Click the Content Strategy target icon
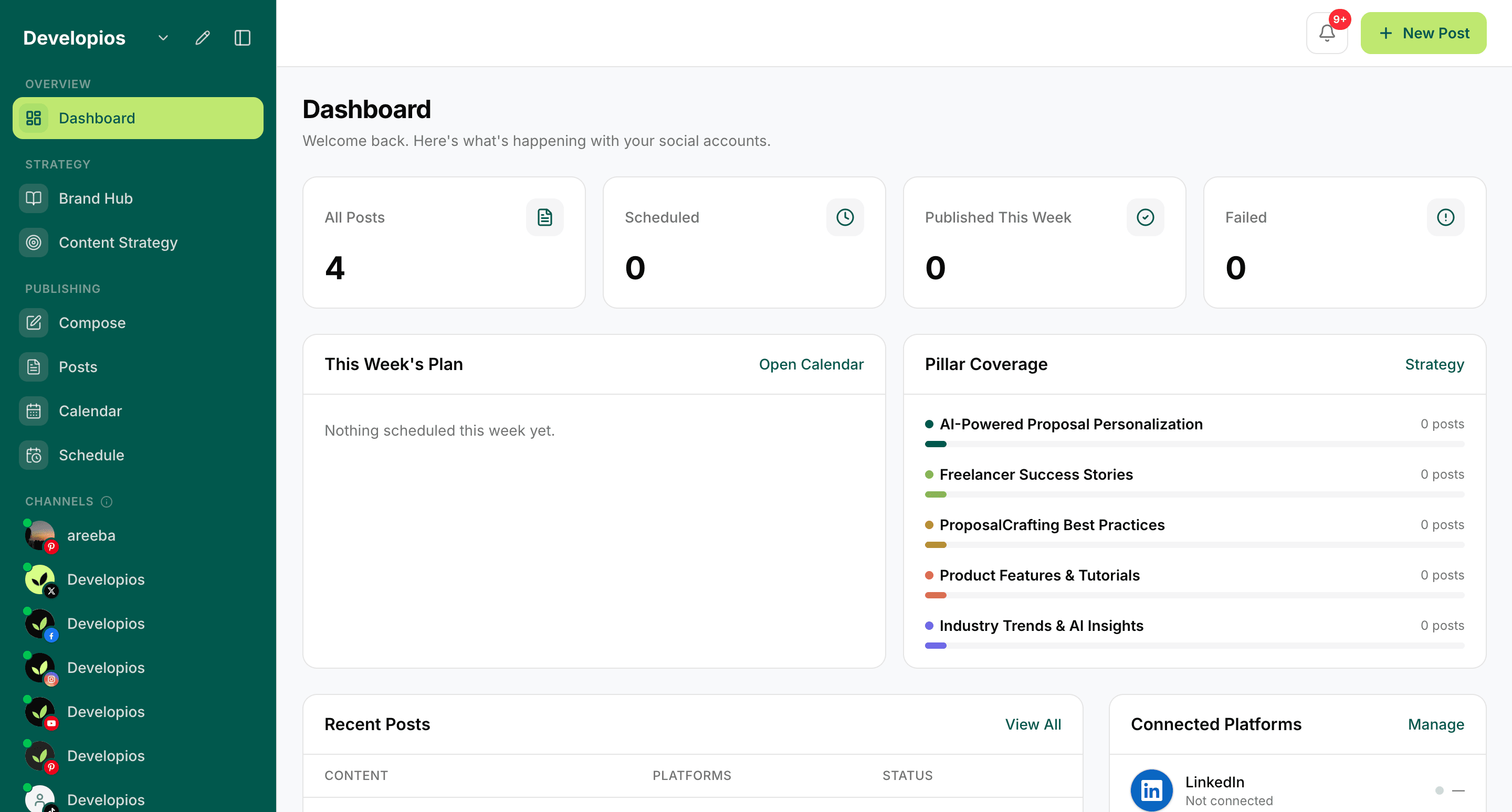This screenshot has height=812, width=1512. [34, 242]
